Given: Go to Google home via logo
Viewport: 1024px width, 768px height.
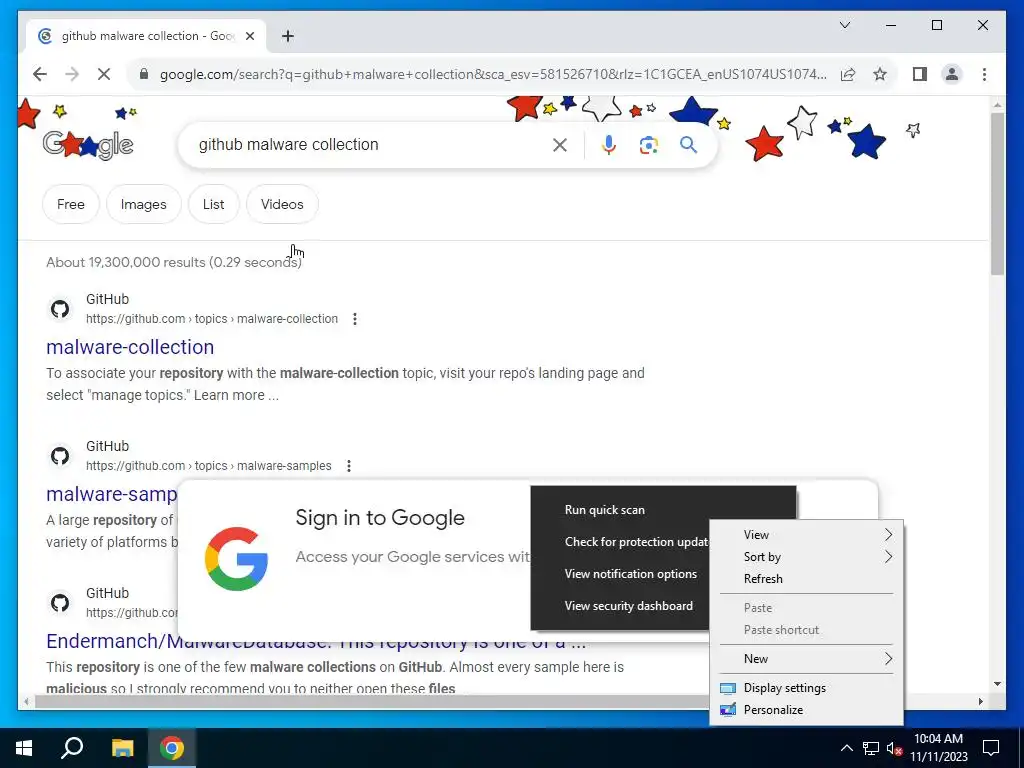Looking at the screenshot, I should click(x=88, y=144).
